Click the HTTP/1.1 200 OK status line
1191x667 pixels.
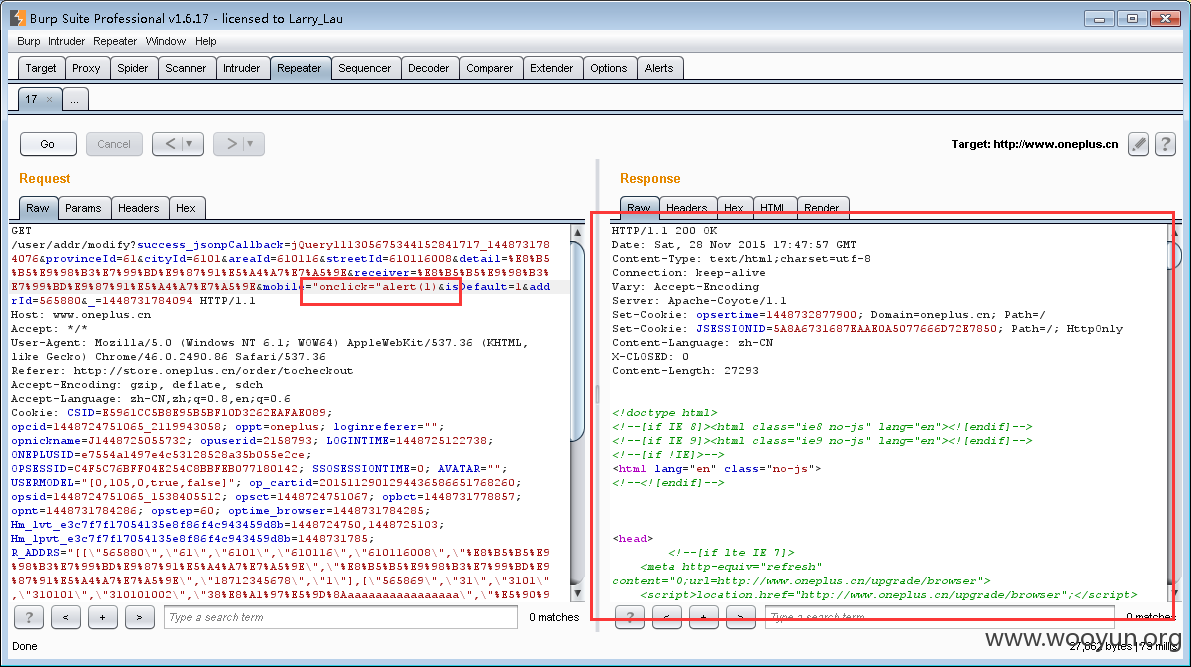pyautogui.click(x=665, y=230)
